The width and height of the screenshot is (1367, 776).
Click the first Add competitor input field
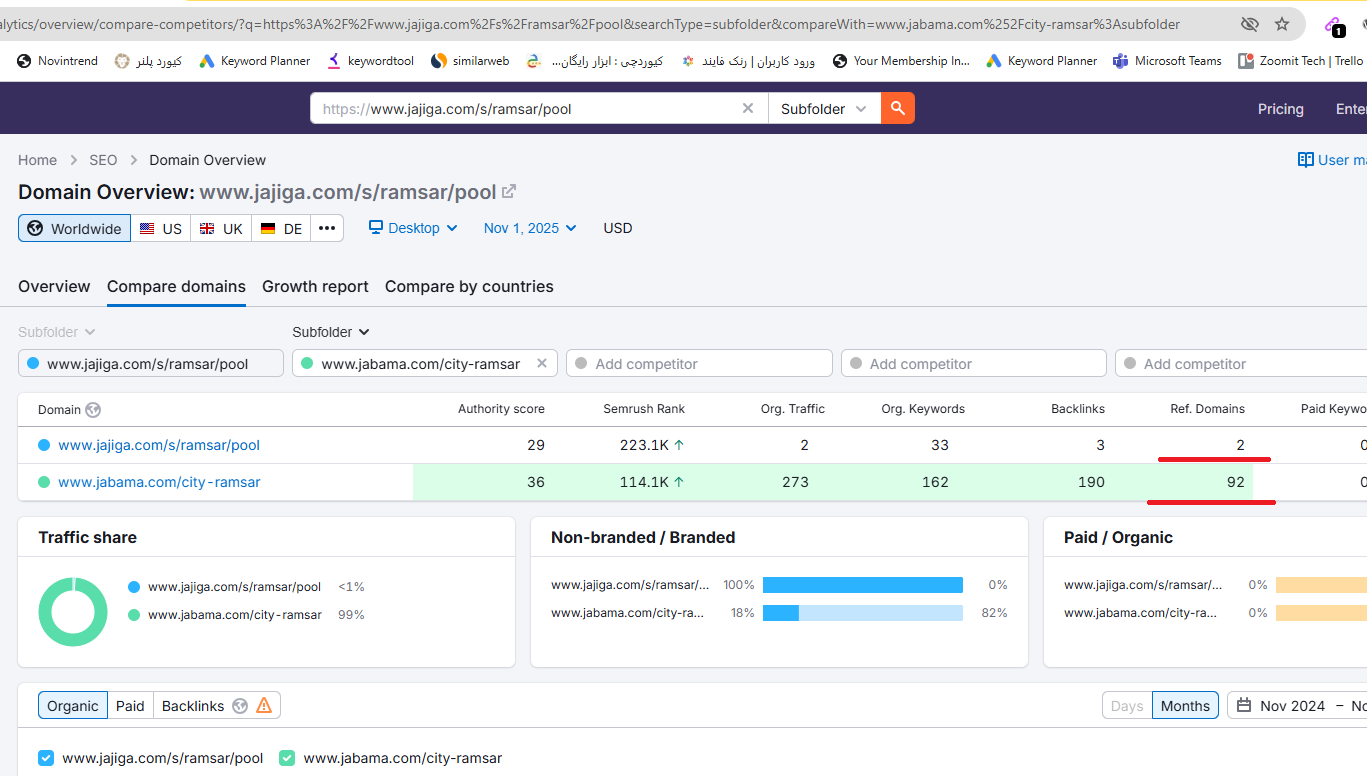pyautogui.click(x=699, y=364)
